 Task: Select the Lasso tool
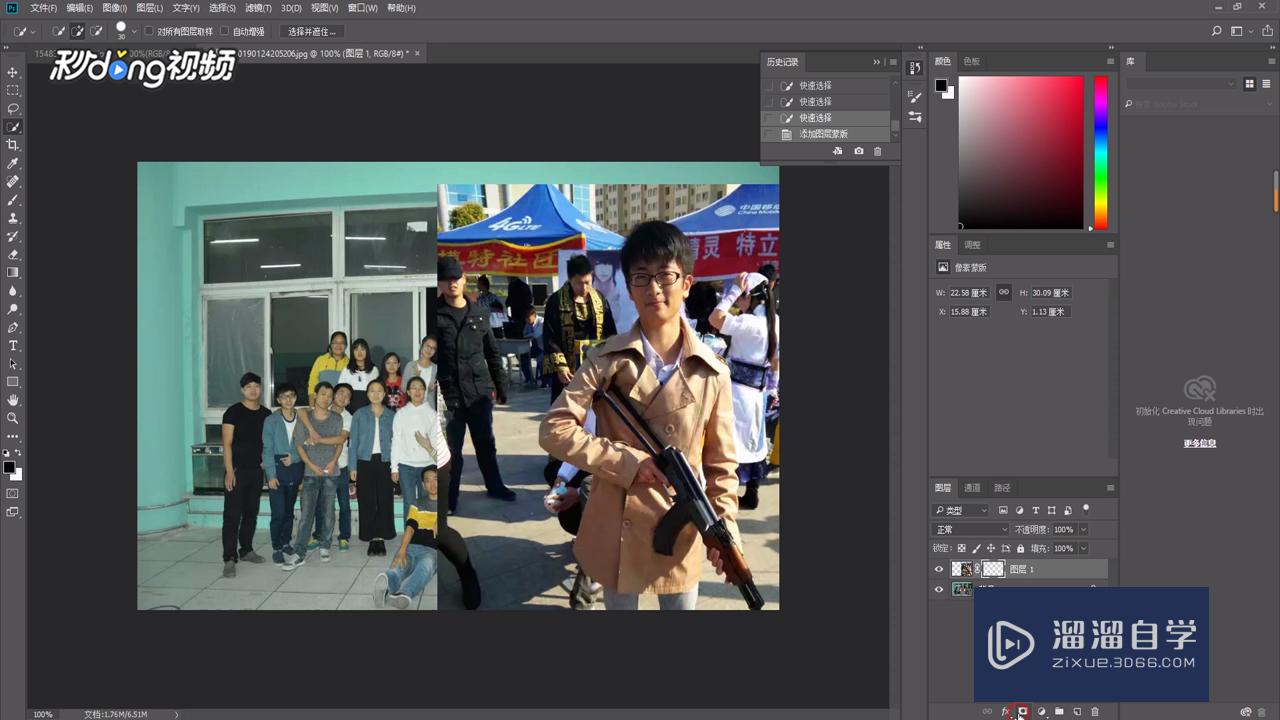coord(13,108)
